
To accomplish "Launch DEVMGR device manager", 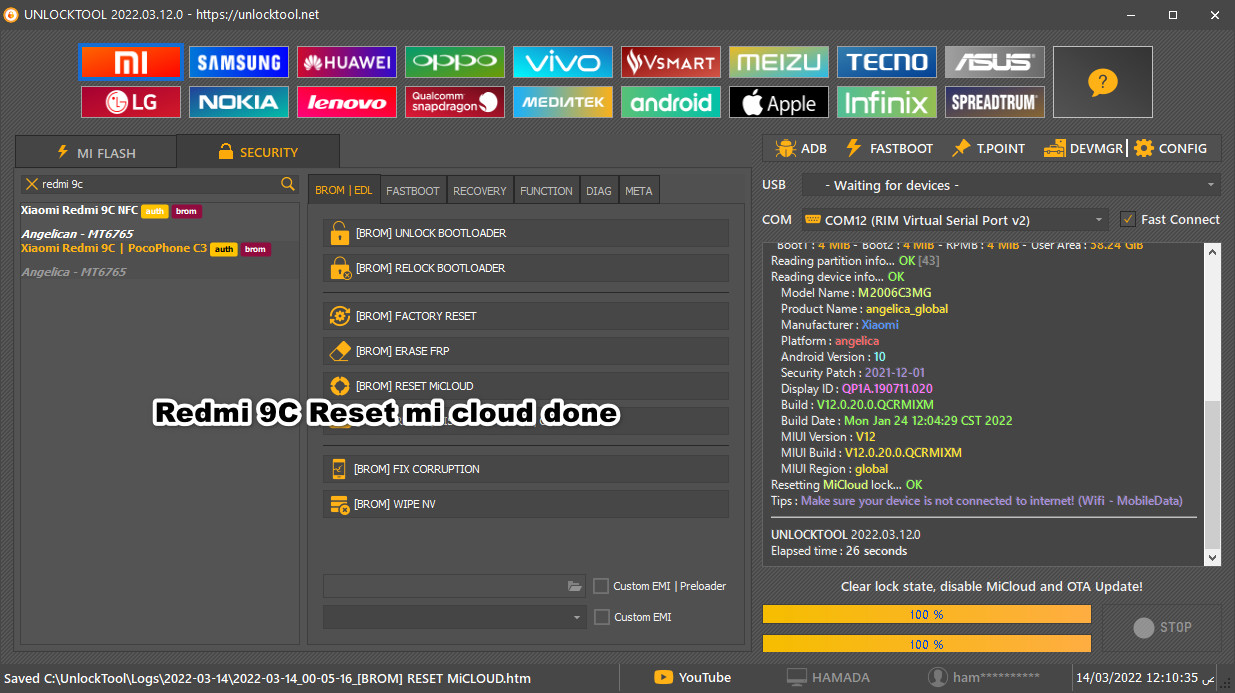I will coord(1083,148).
